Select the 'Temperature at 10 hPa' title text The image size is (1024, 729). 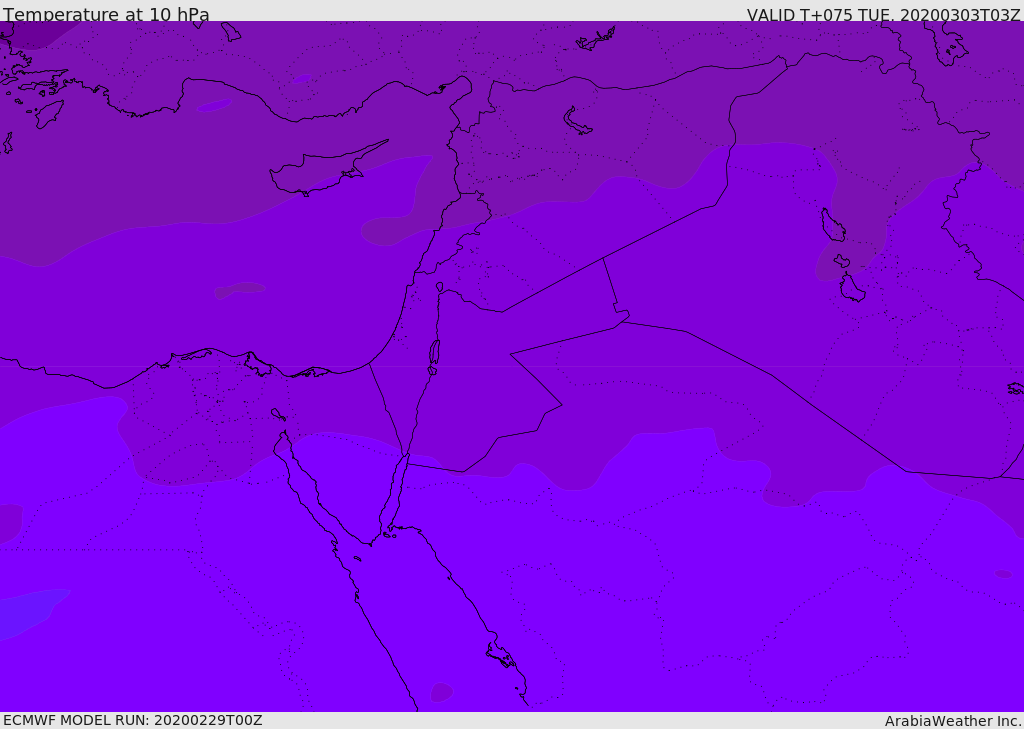tap(106, 14)
